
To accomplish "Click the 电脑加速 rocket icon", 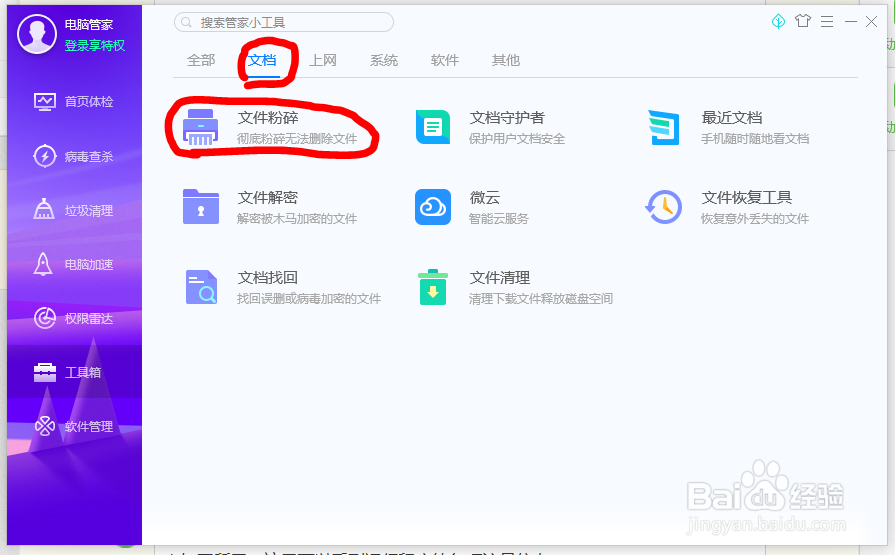I will point(43,264).
